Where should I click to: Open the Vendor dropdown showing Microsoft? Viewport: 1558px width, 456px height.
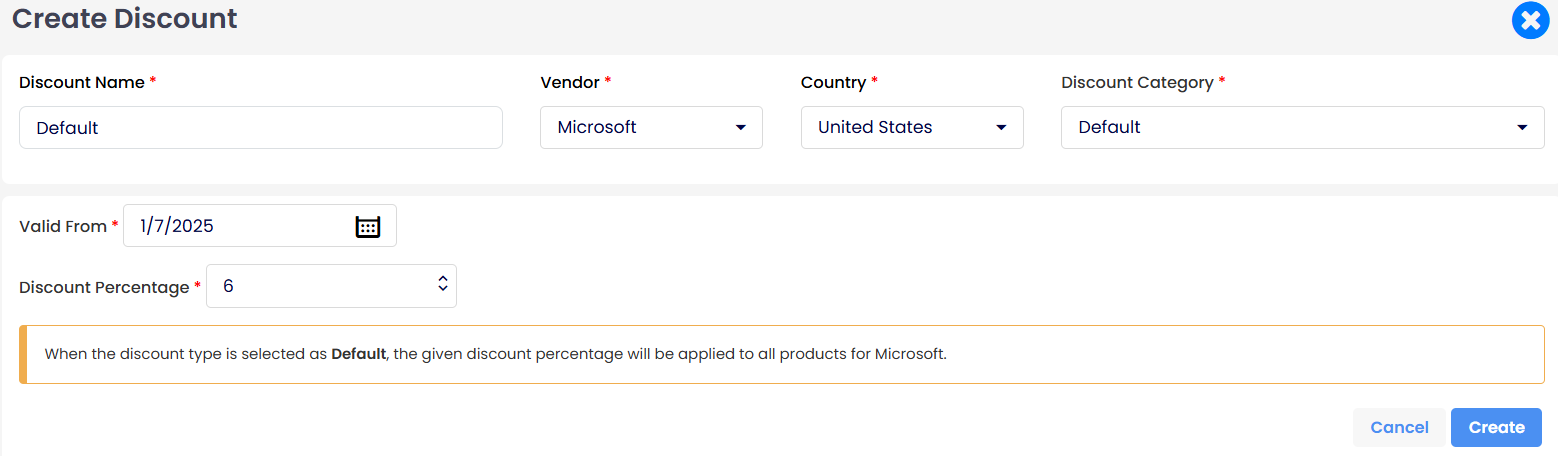pyautogui.click(x=651, y=128)
